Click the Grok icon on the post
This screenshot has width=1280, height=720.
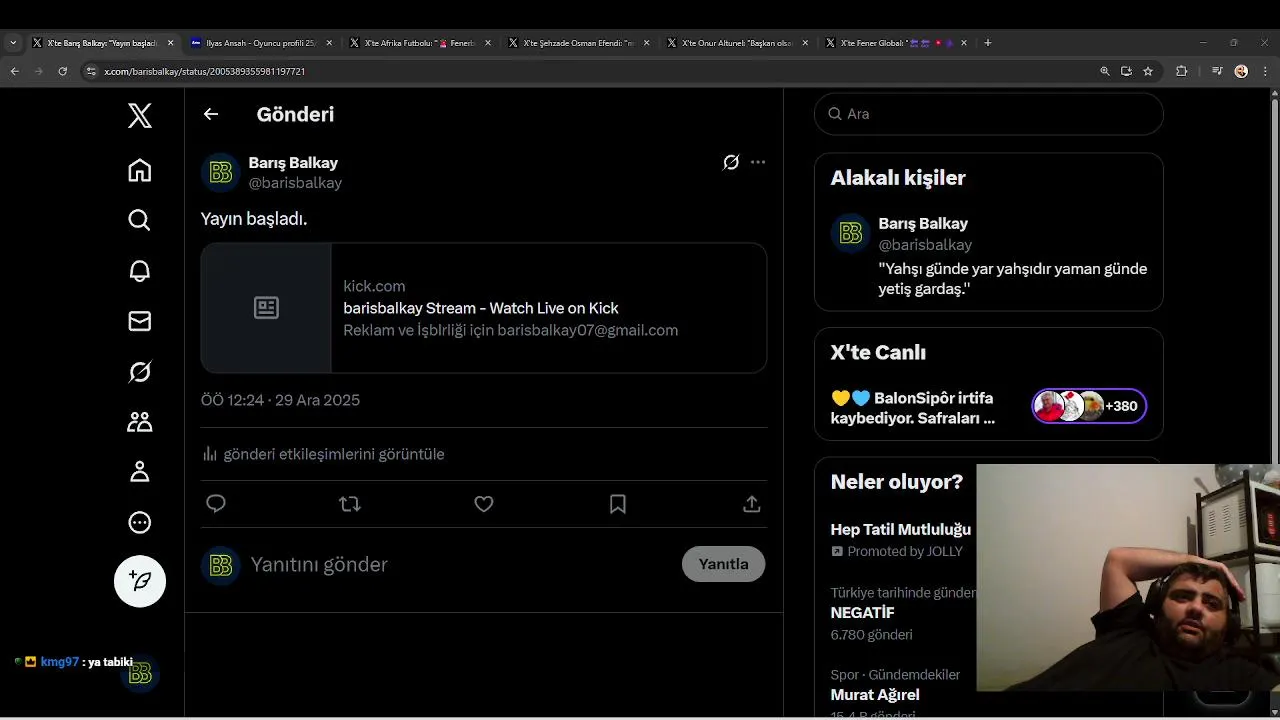[731, 162]
